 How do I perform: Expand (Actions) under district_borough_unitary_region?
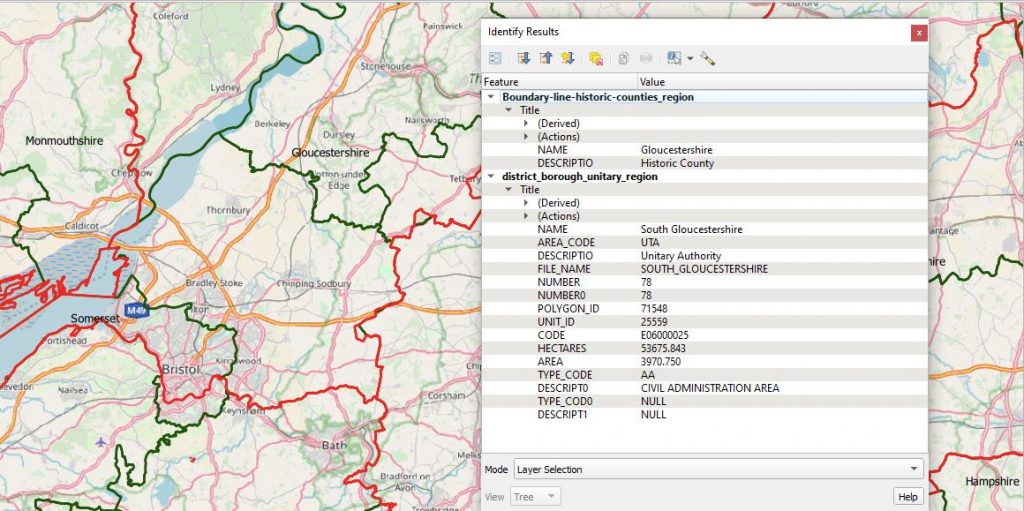526,216
